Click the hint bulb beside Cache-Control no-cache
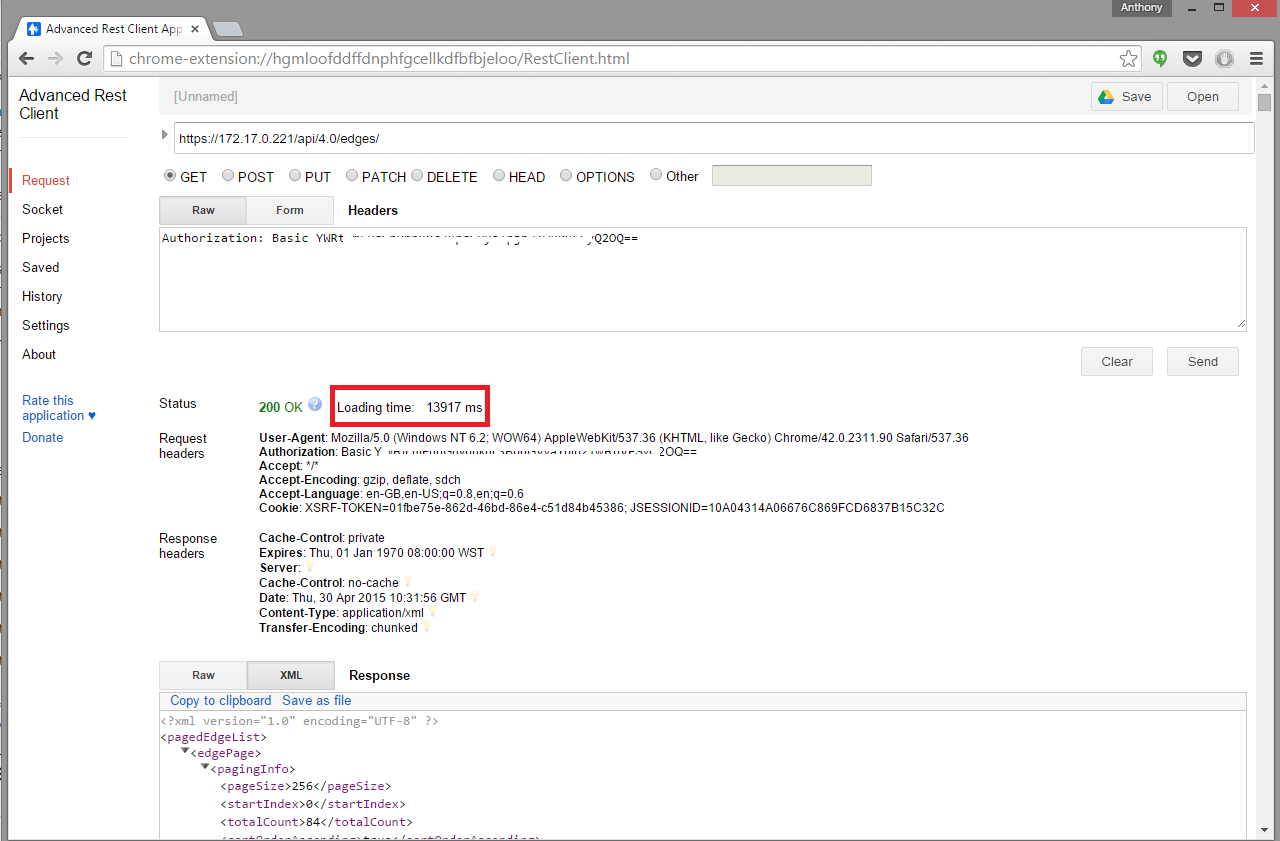The height and width of the screenshot is (841, 1280). [x=407, y=582]
